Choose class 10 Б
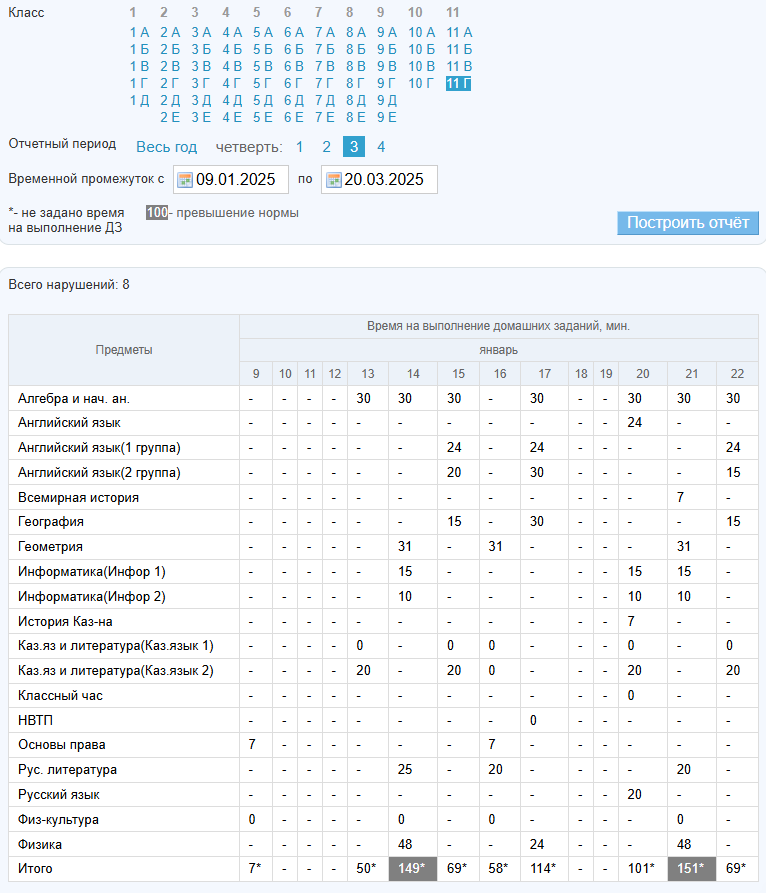 (x=422, y=49)
